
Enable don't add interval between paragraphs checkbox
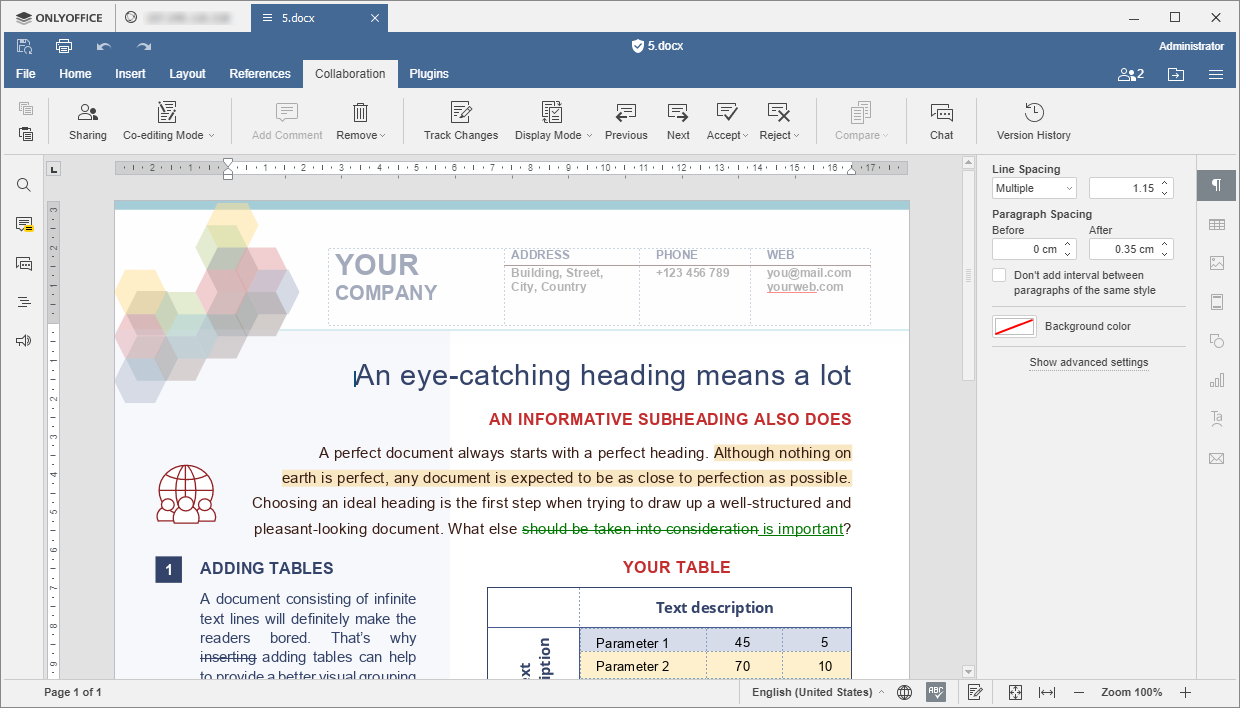[999, 275]
